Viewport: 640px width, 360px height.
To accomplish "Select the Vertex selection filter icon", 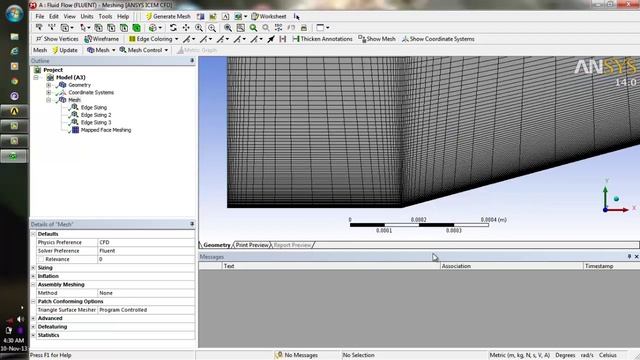I will click(98, 28).
